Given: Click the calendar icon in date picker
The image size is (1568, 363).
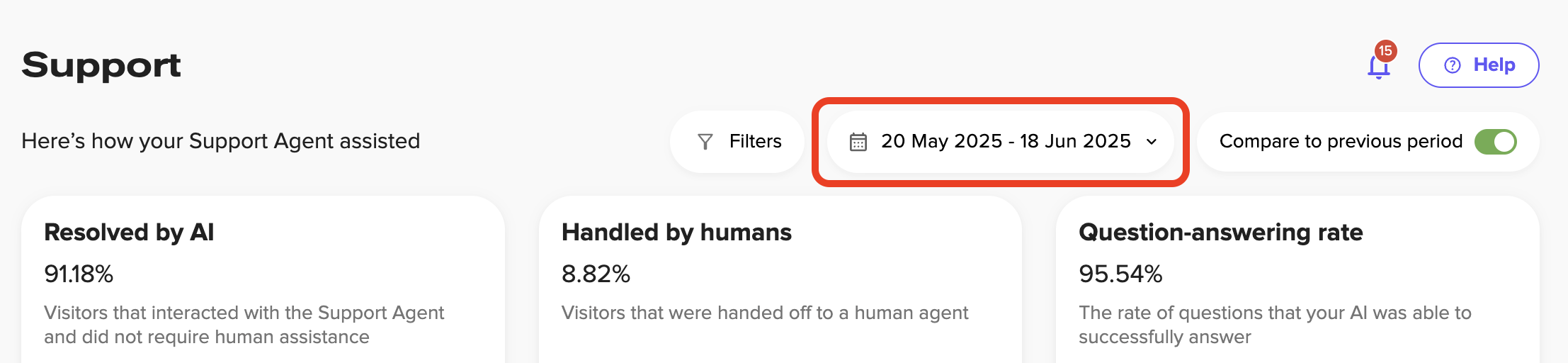Looking at the screenshot, I should (858, 142).
